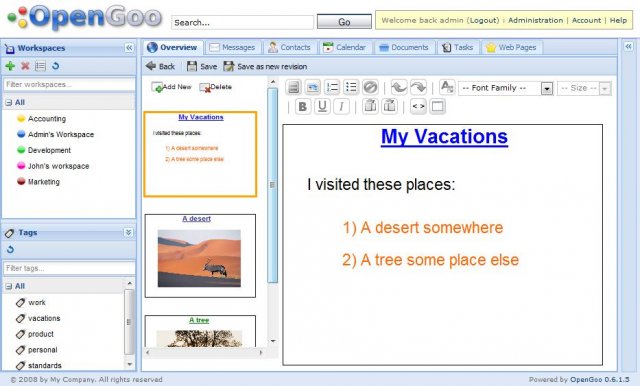Viewport: 640px width, 386px height.
Task: Select the A desert slide thumbnail
Action: (200, 256)
